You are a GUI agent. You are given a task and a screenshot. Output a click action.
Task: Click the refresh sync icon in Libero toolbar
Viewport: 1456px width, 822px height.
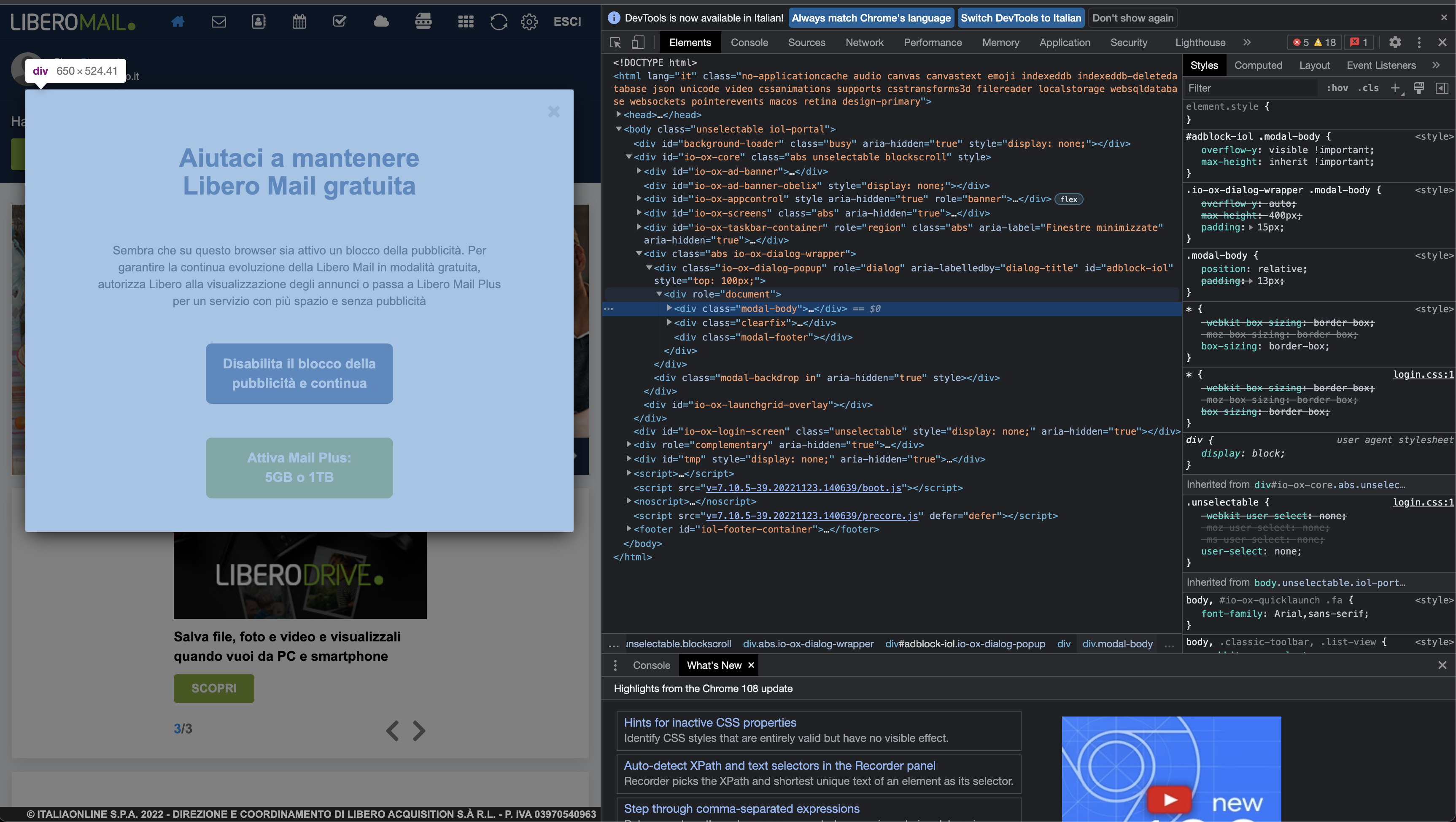click(499, 22)
